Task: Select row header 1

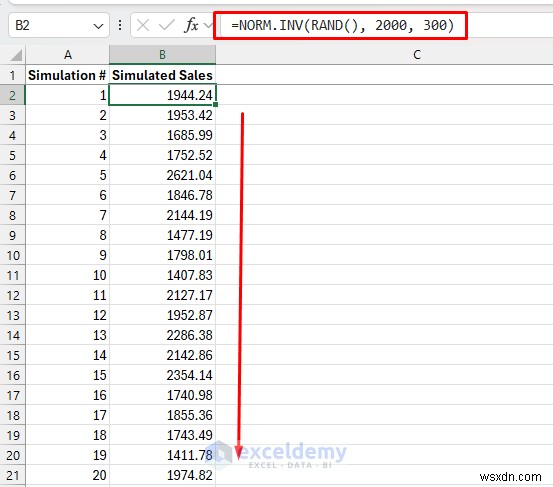Action: pyautogui.click(x=12, y=75)
